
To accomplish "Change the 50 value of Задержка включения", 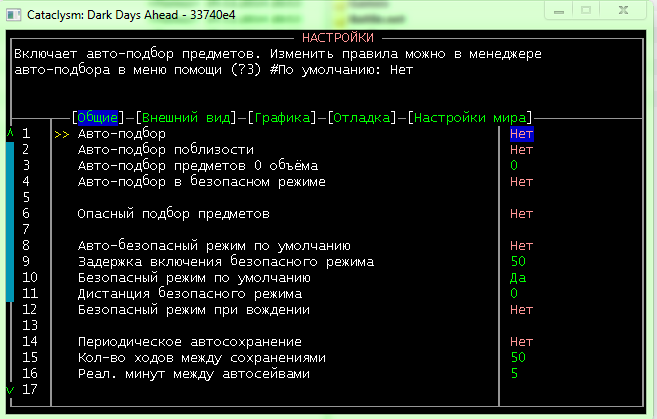I will click(x=518, y=261).
